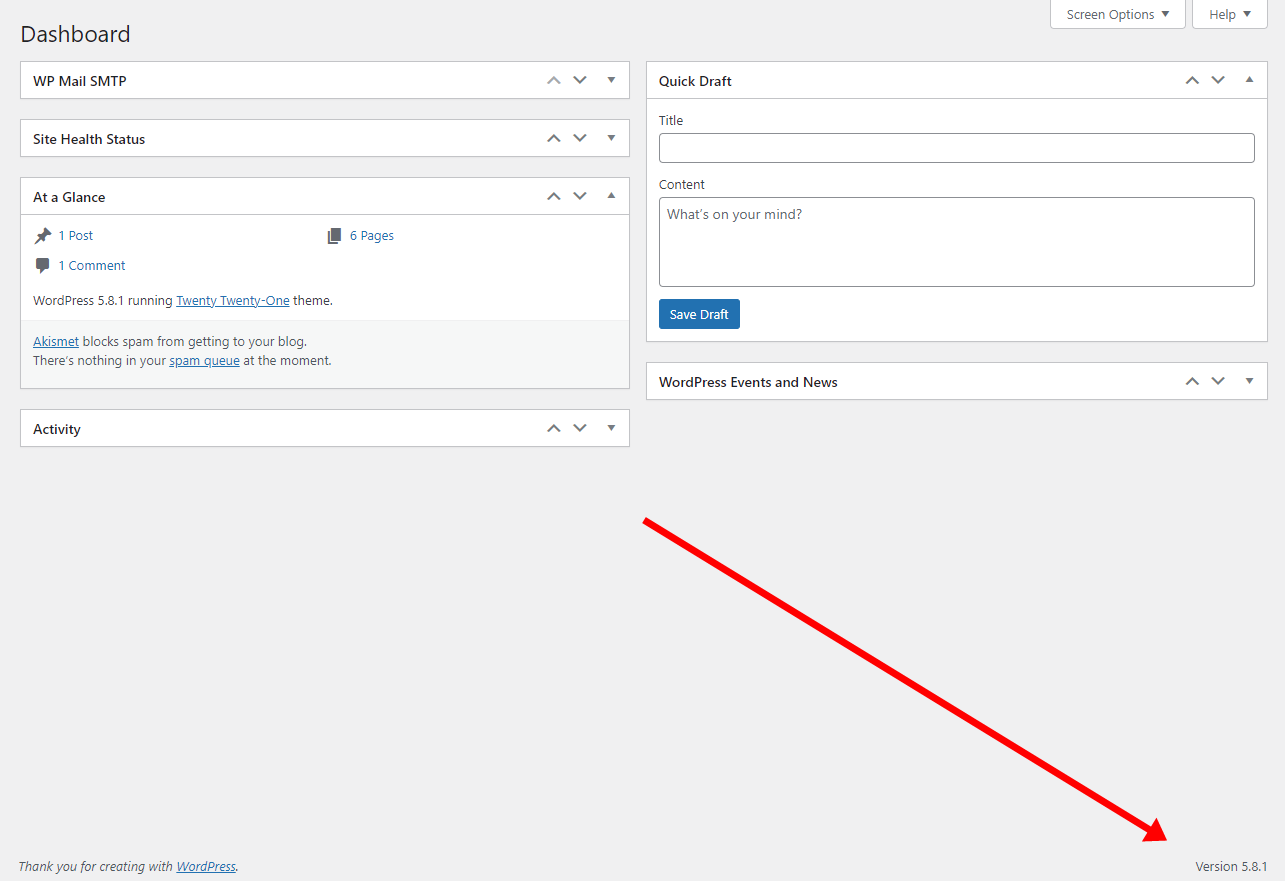Open the Help tab

1229,15
